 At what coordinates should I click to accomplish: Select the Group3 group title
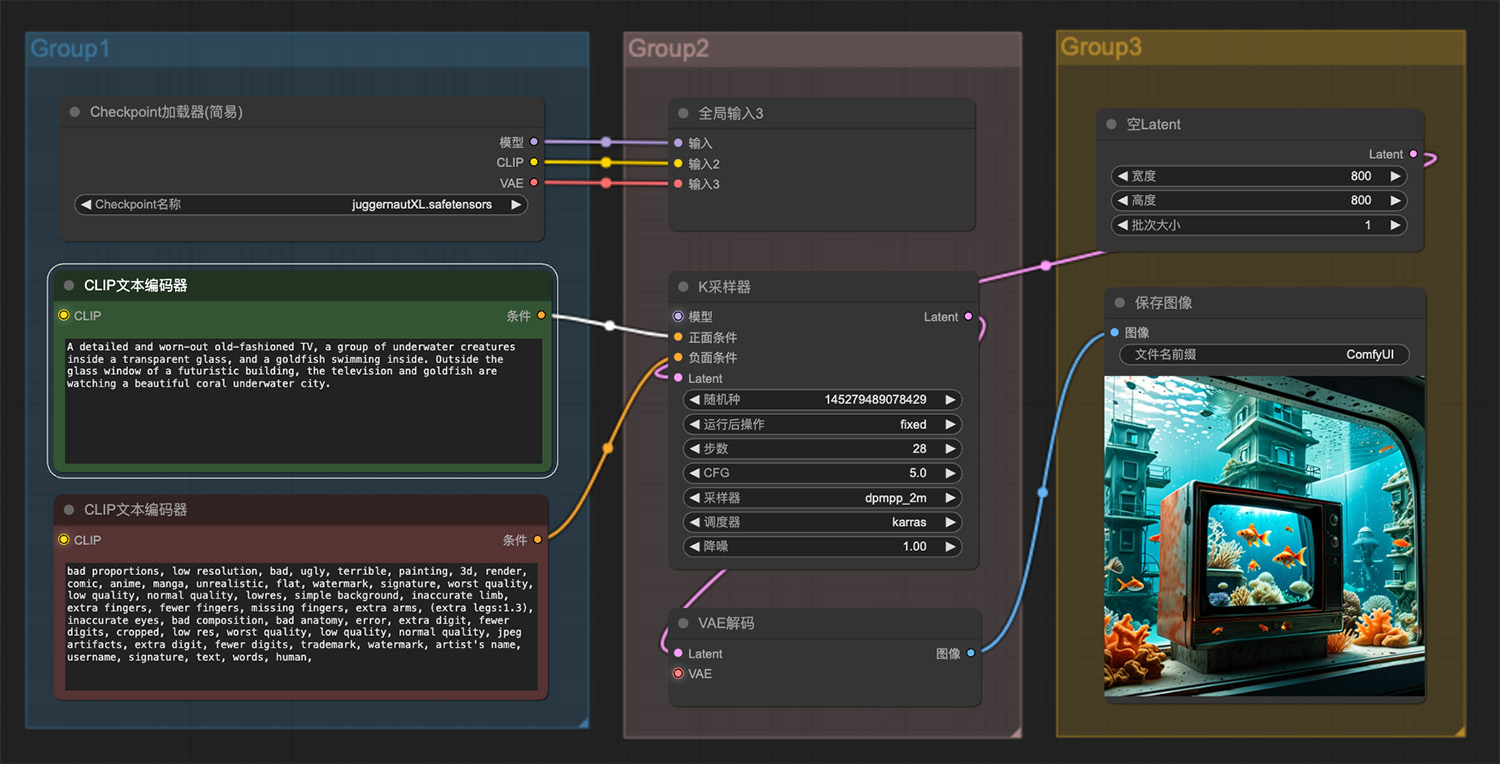(1101, 47)
